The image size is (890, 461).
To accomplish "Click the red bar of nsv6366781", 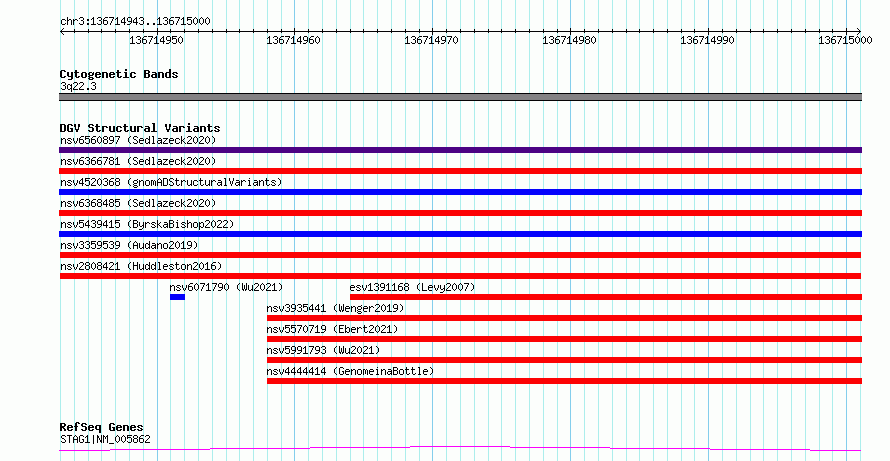I will 460,171.
